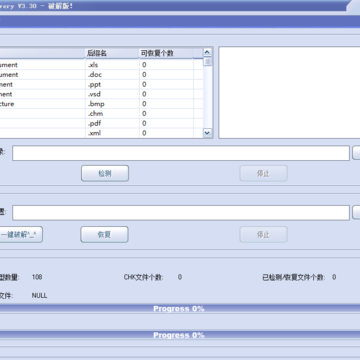
Task: Click the lower Progress 0% bar
Action: point(180,335)
